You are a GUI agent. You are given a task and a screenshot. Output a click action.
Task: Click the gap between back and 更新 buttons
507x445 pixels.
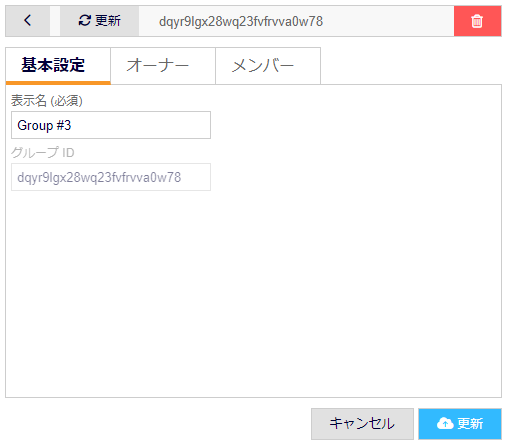[55, 21]
